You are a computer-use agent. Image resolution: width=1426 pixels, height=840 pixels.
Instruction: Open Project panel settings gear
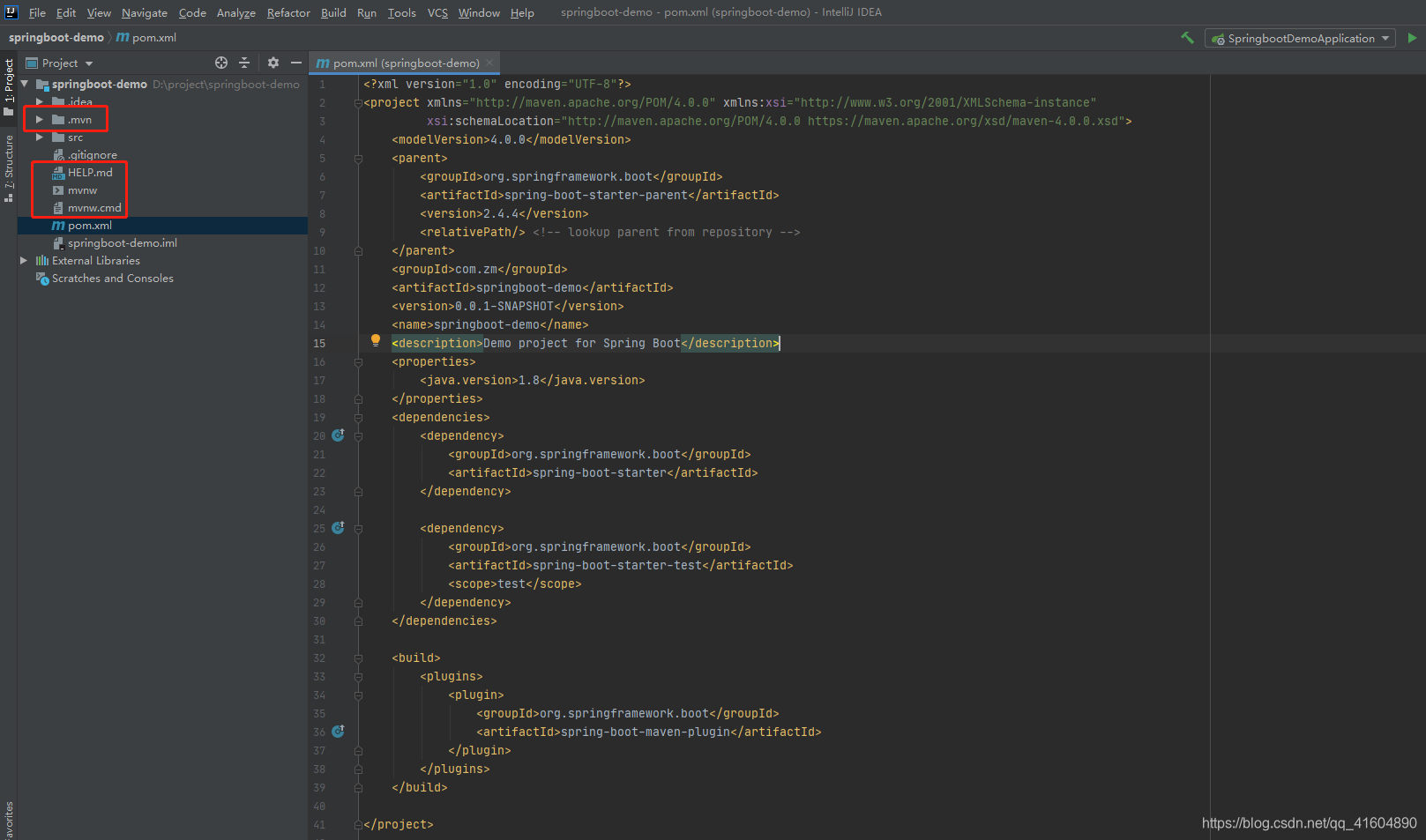point(273,63)
